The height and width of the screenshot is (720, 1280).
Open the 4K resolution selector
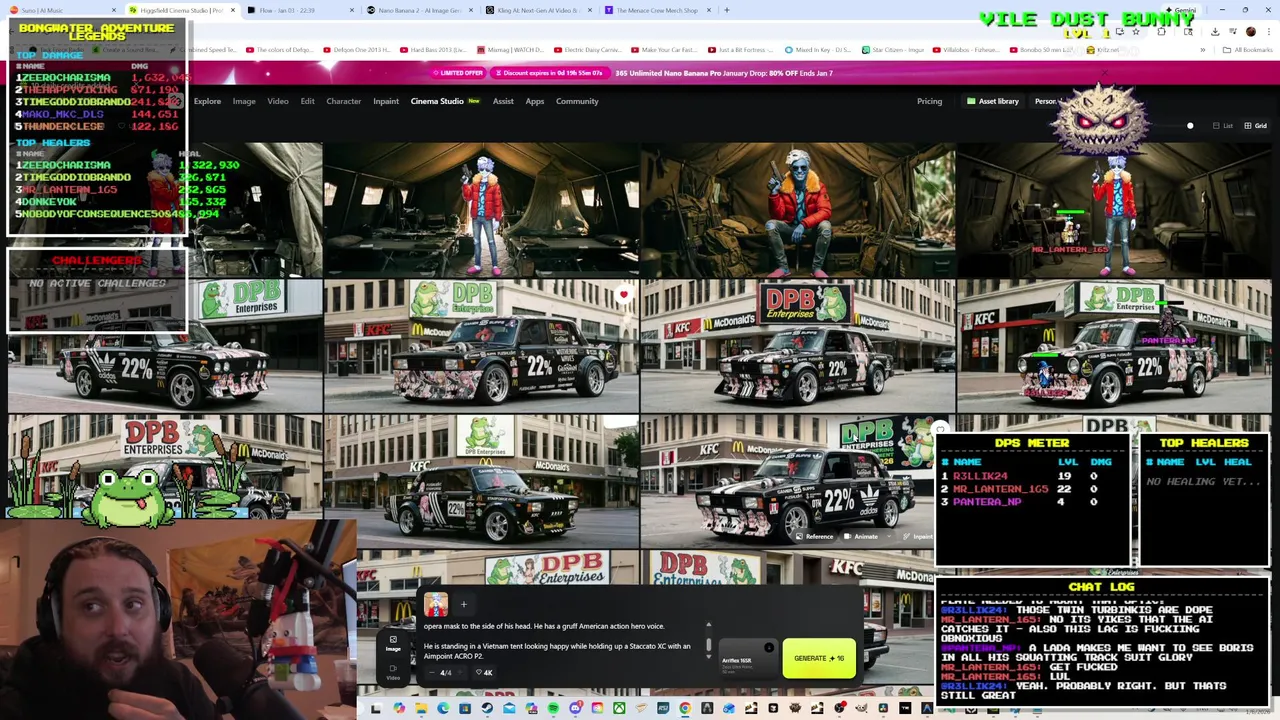[x=484, y=673]
